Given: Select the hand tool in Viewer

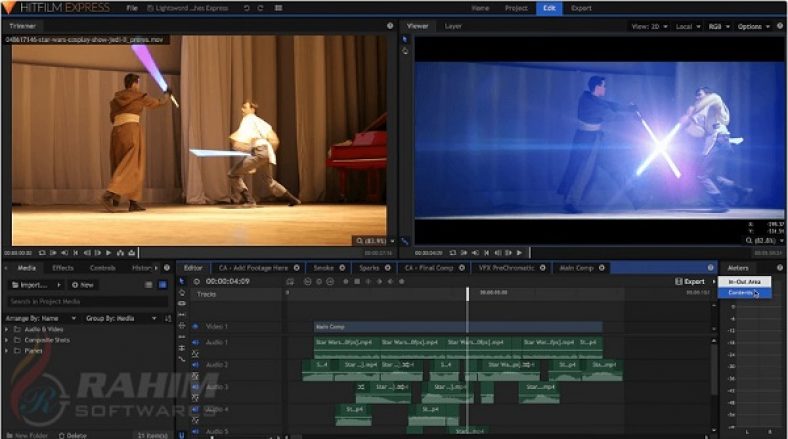Looking at the screenshot, I should 405,51.
